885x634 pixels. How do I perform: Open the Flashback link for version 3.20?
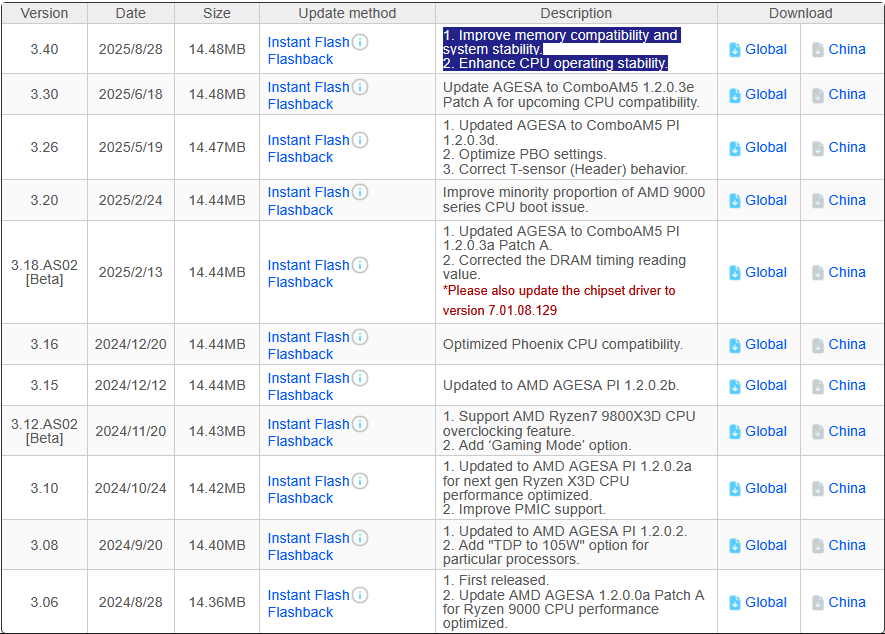coord(300,210)
